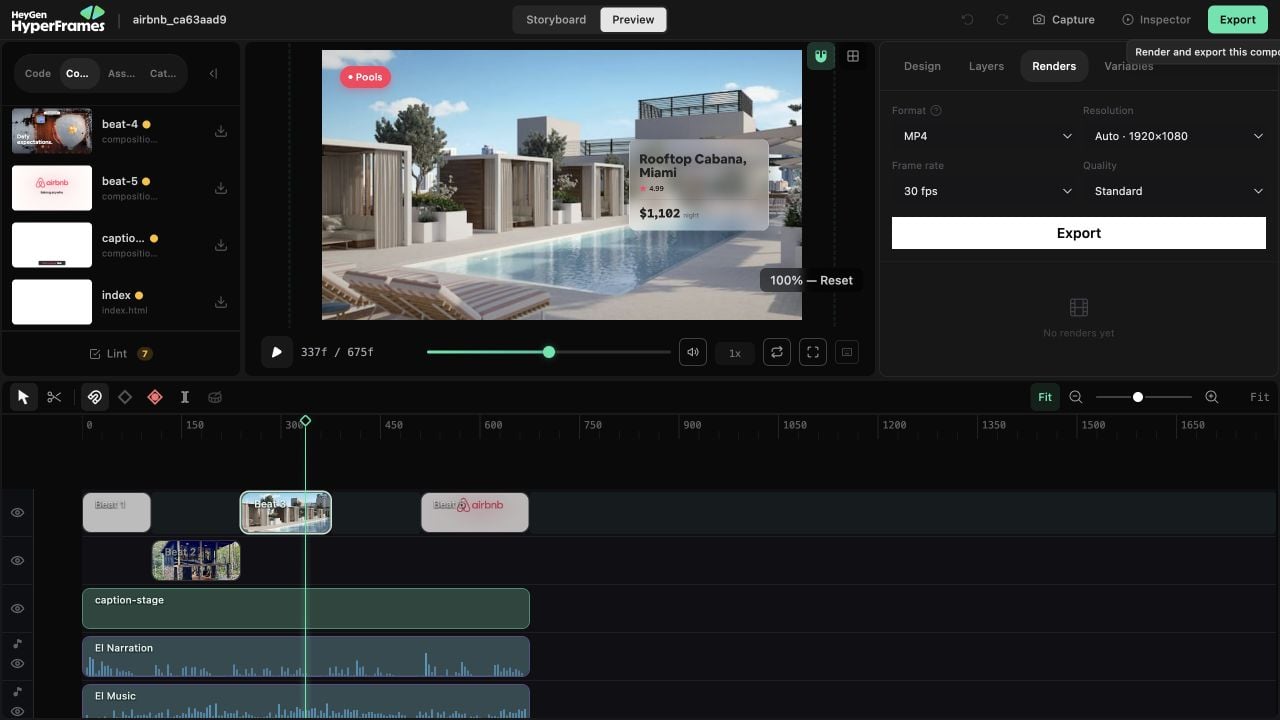Image resolution: width=1280 pixels, height=720 pixels.
Task: Open the Design tab
Action: [922, 66]
